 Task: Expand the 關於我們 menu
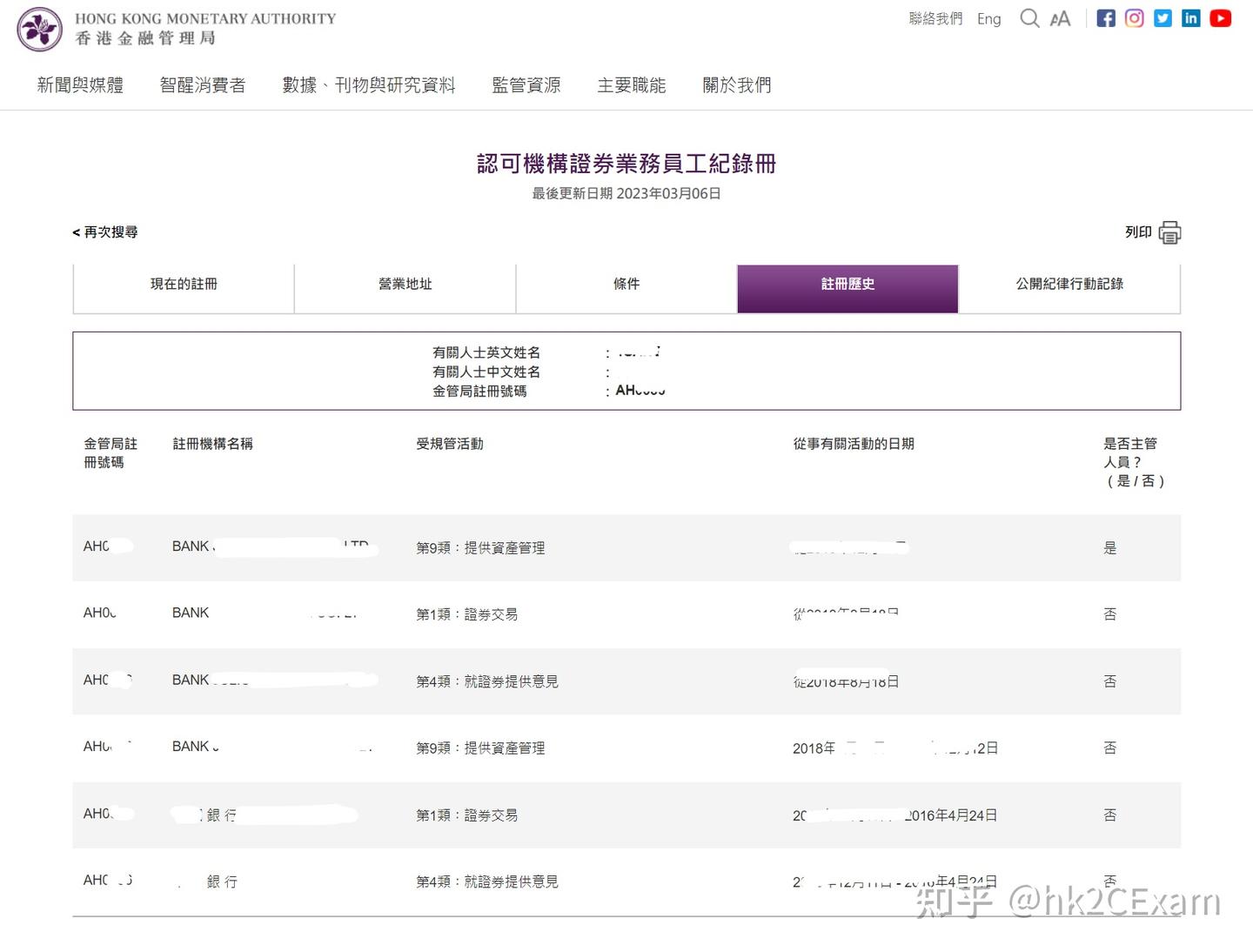pos(736,84)
